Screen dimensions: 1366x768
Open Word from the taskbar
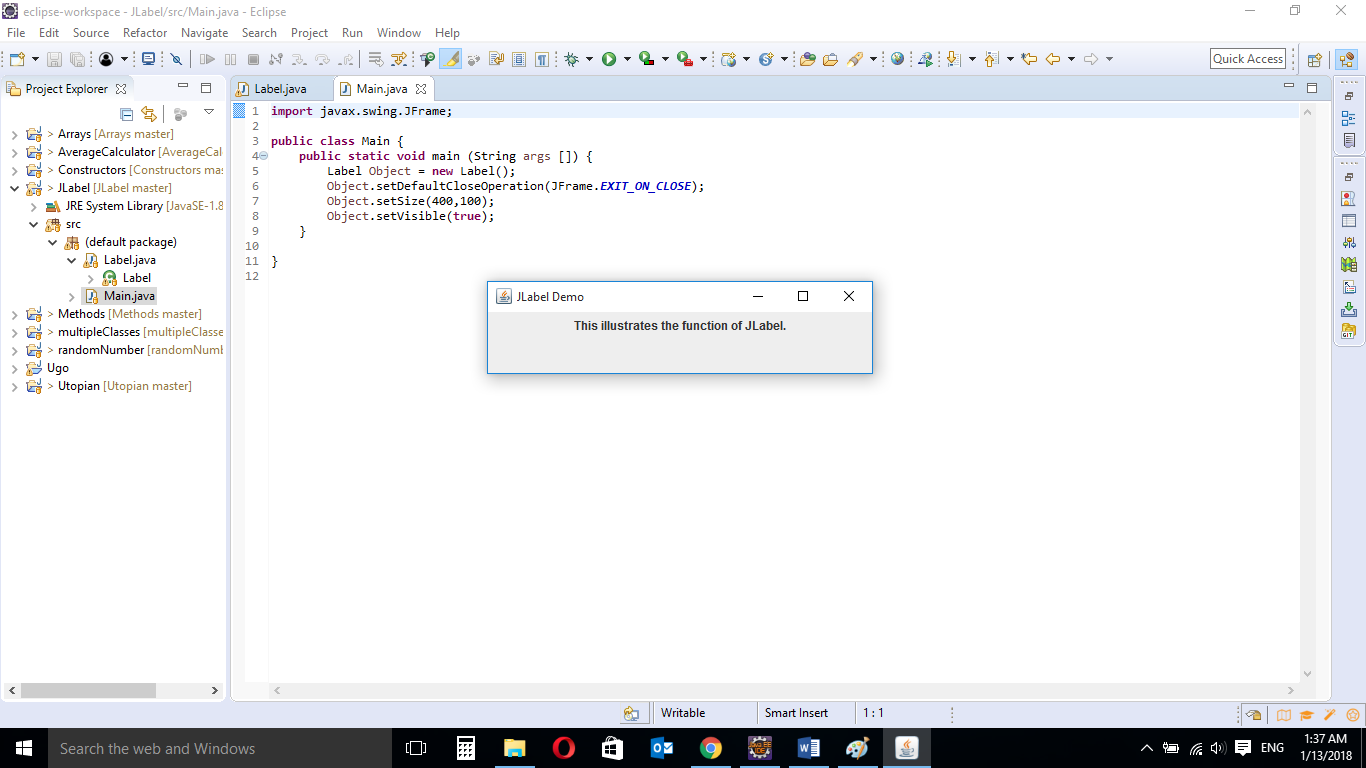pyautogui.click(x=809, y=748)
